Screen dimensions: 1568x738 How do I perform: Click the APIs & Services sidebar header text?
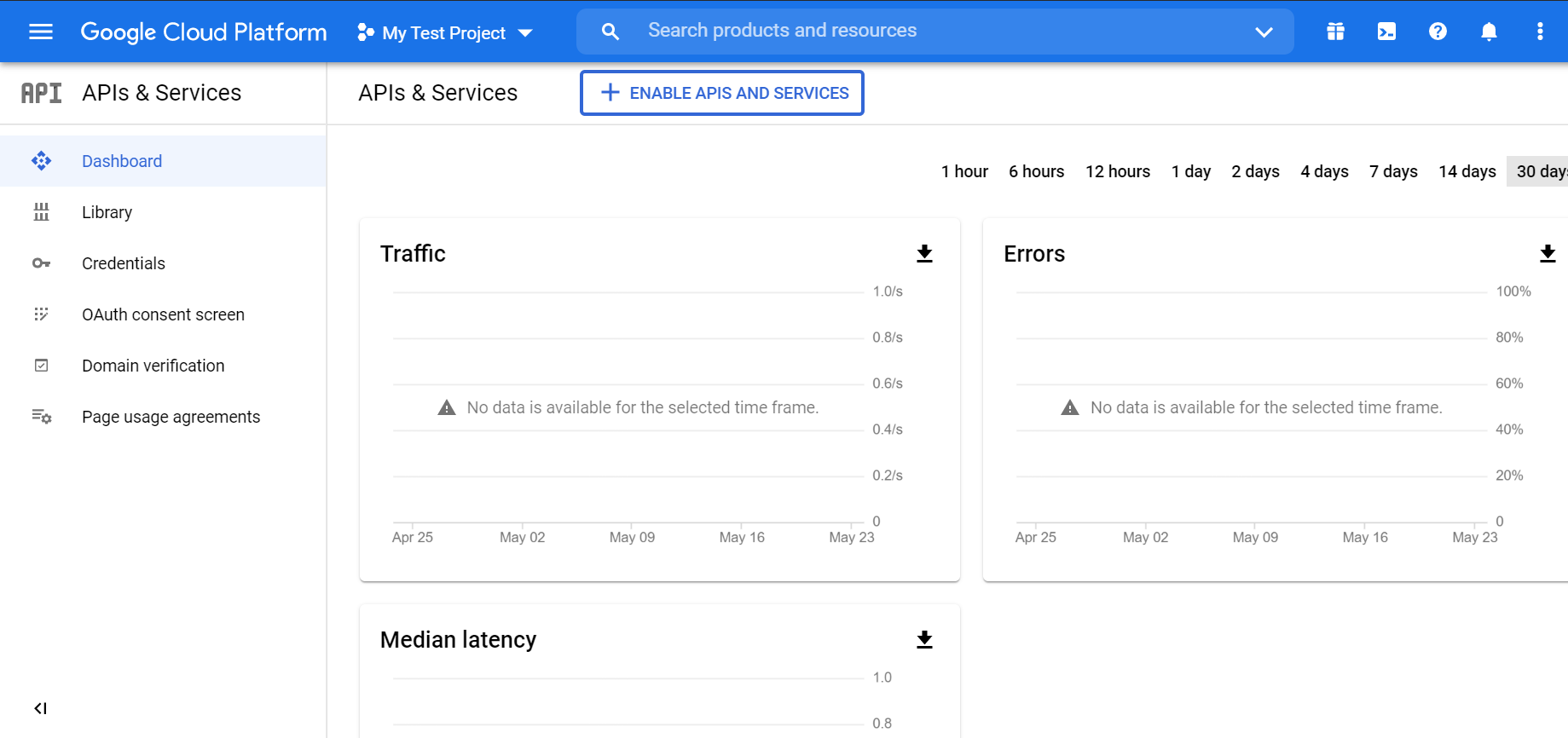pyautogui.click(x=162, y=93)
